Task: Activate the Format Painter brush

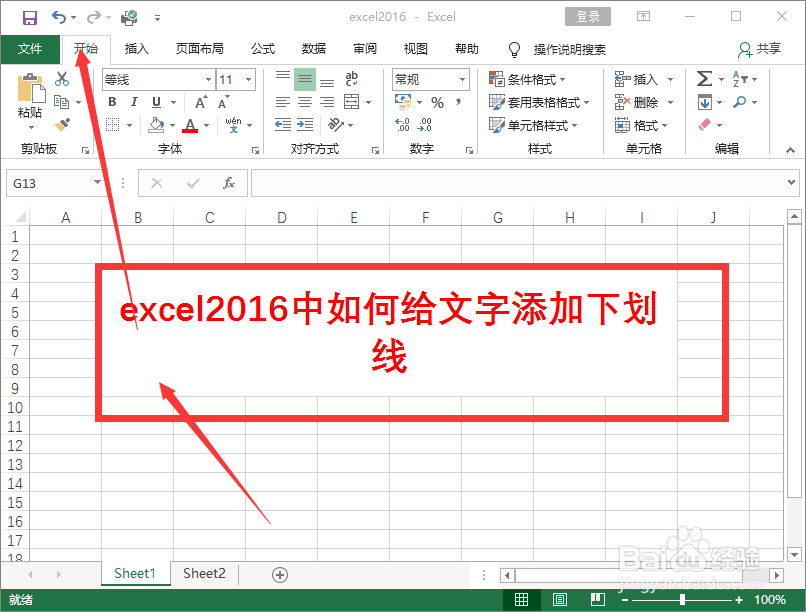Action: [x=62, y=124]
